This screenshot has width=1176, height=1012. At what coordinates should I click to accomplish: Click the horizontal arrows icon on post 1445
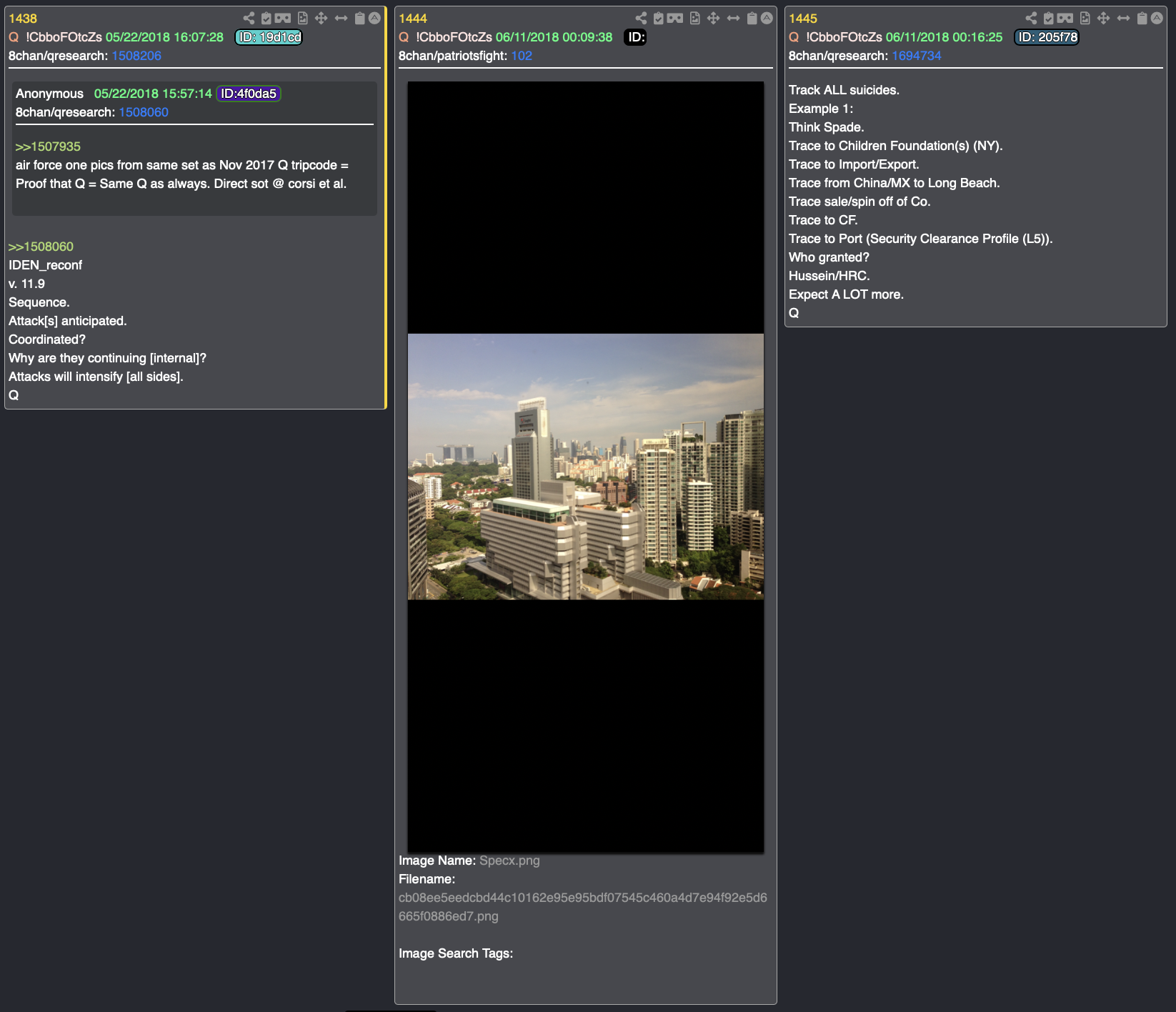click(x=1123, y=19)
